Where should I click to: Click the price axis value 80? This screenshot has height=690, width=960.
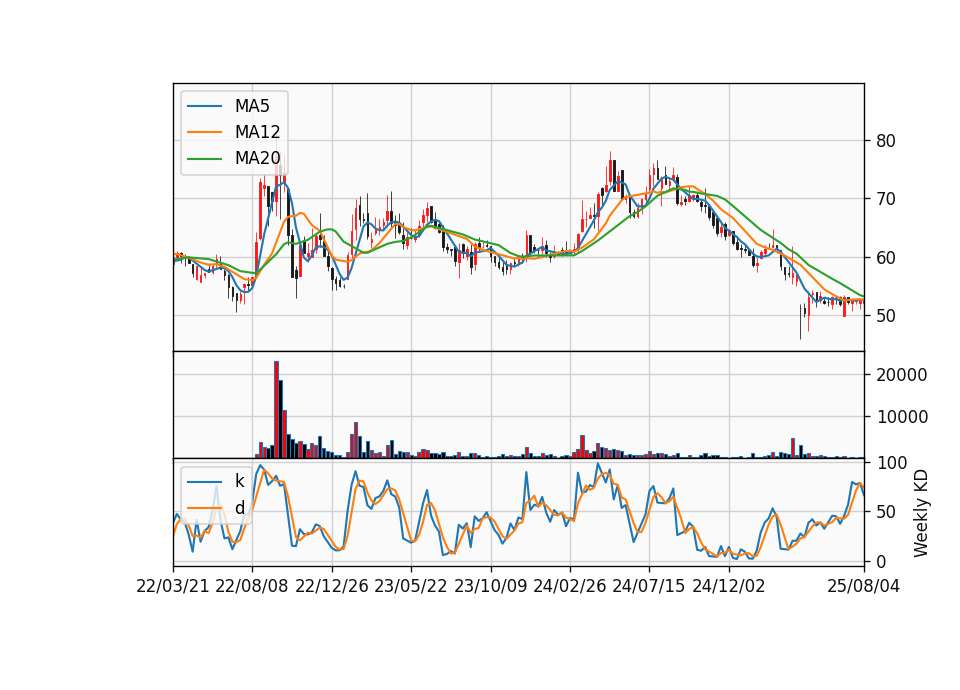coord(886,141)
